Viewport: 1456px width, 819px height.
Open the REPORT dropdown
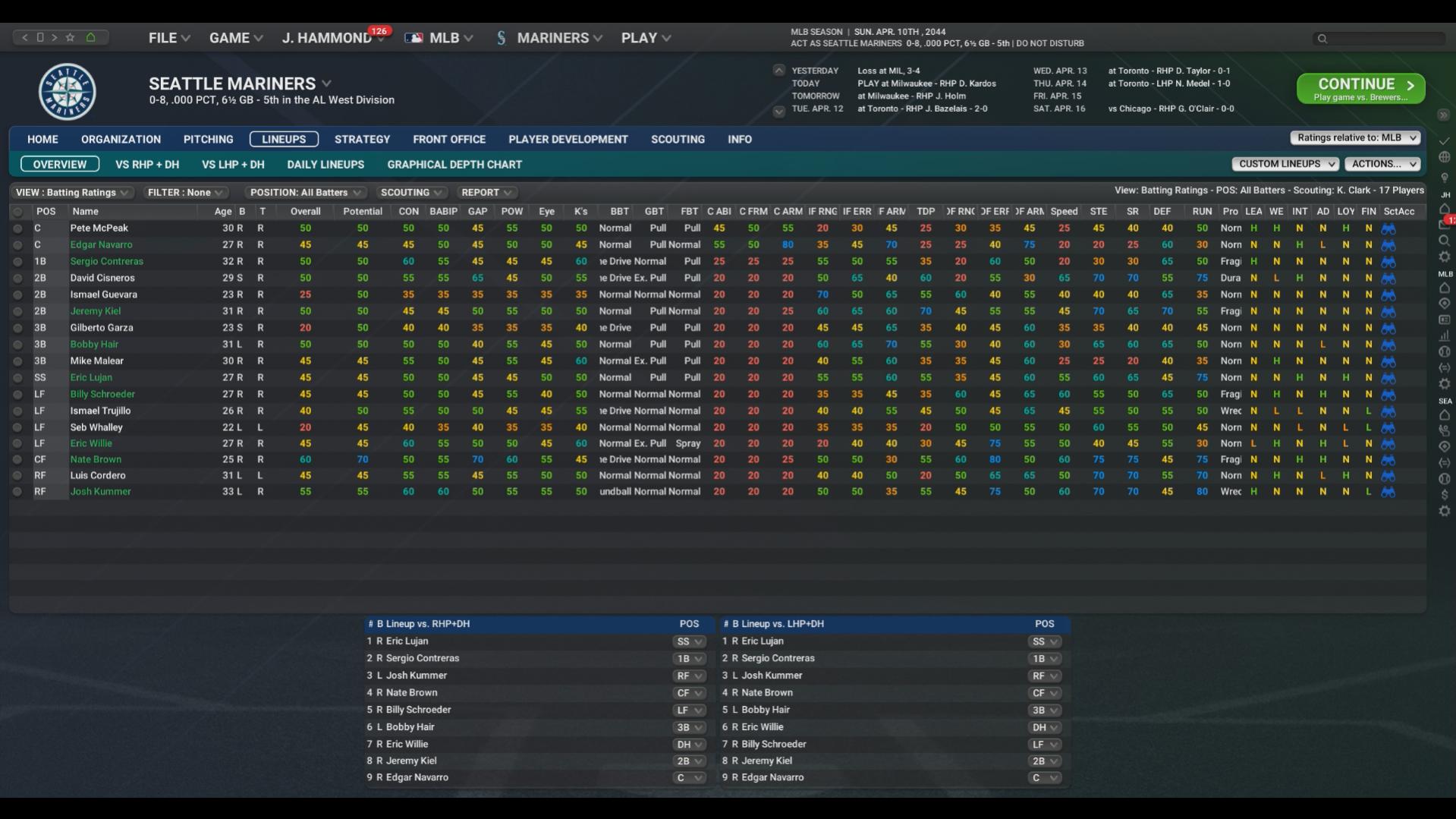[486, 193]
